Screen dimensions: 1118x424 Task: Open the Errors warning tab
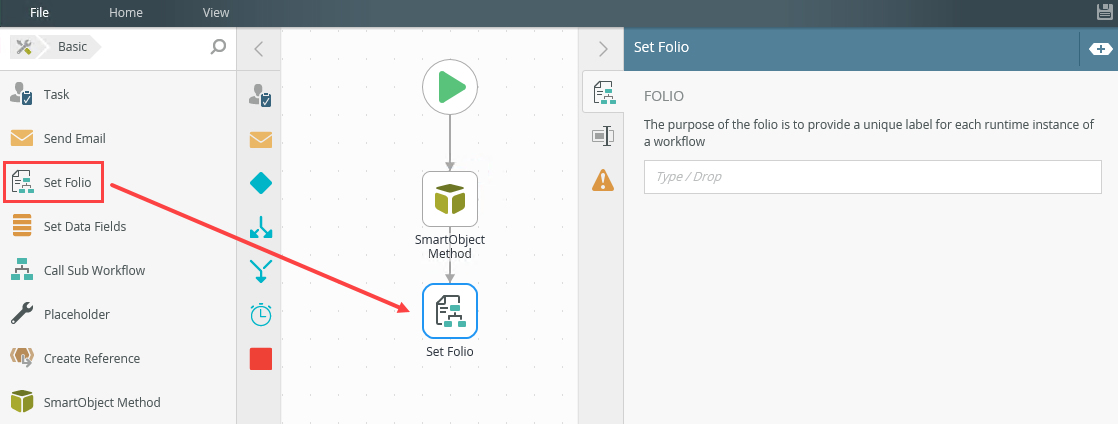coord(603,179)
